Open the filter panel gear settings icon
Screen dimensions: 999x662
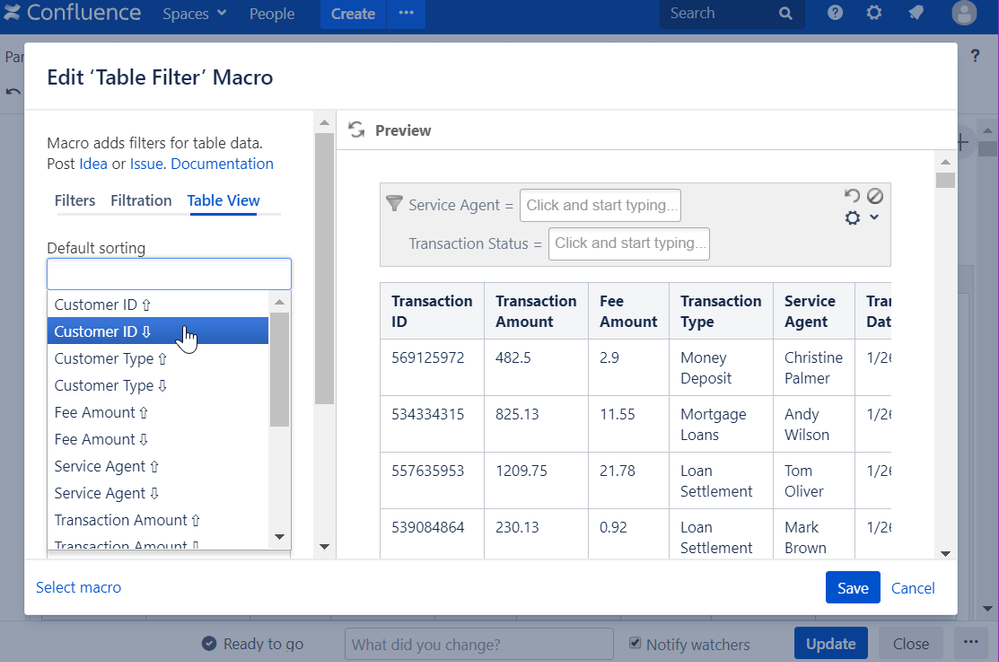coord(852,218)
